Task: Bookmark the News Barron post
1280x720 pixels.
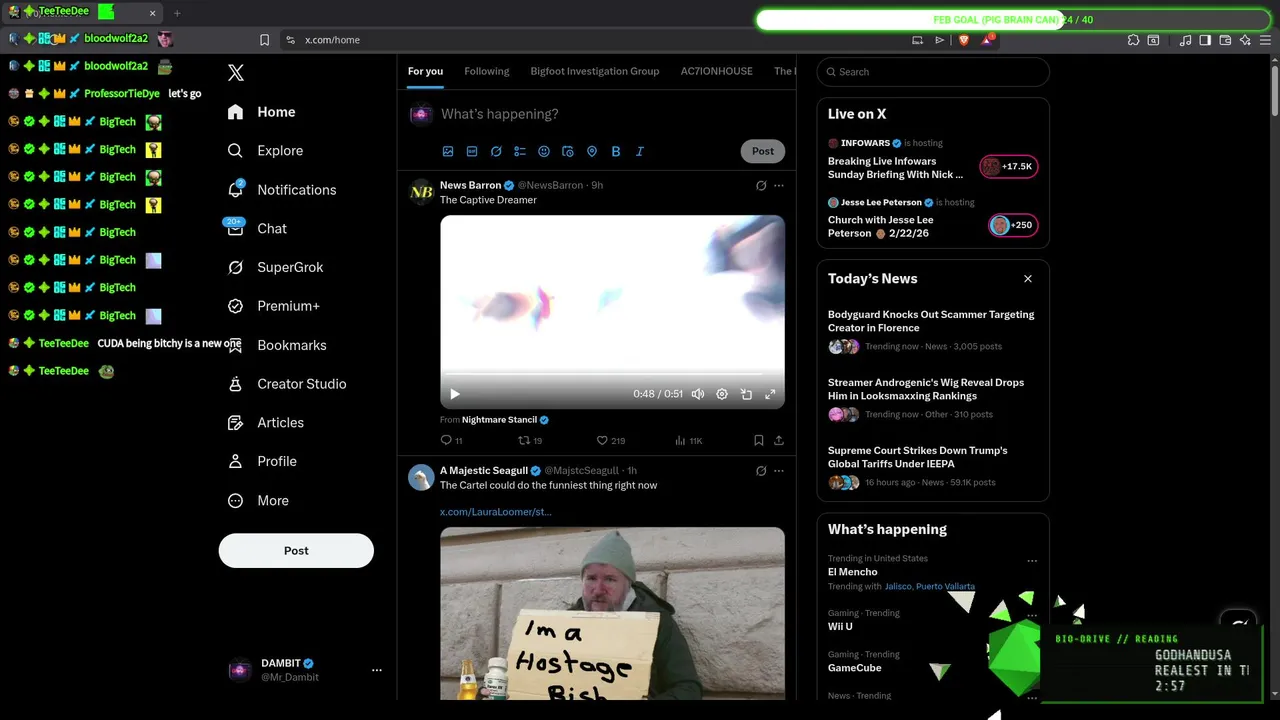Action: coord(758,440)
